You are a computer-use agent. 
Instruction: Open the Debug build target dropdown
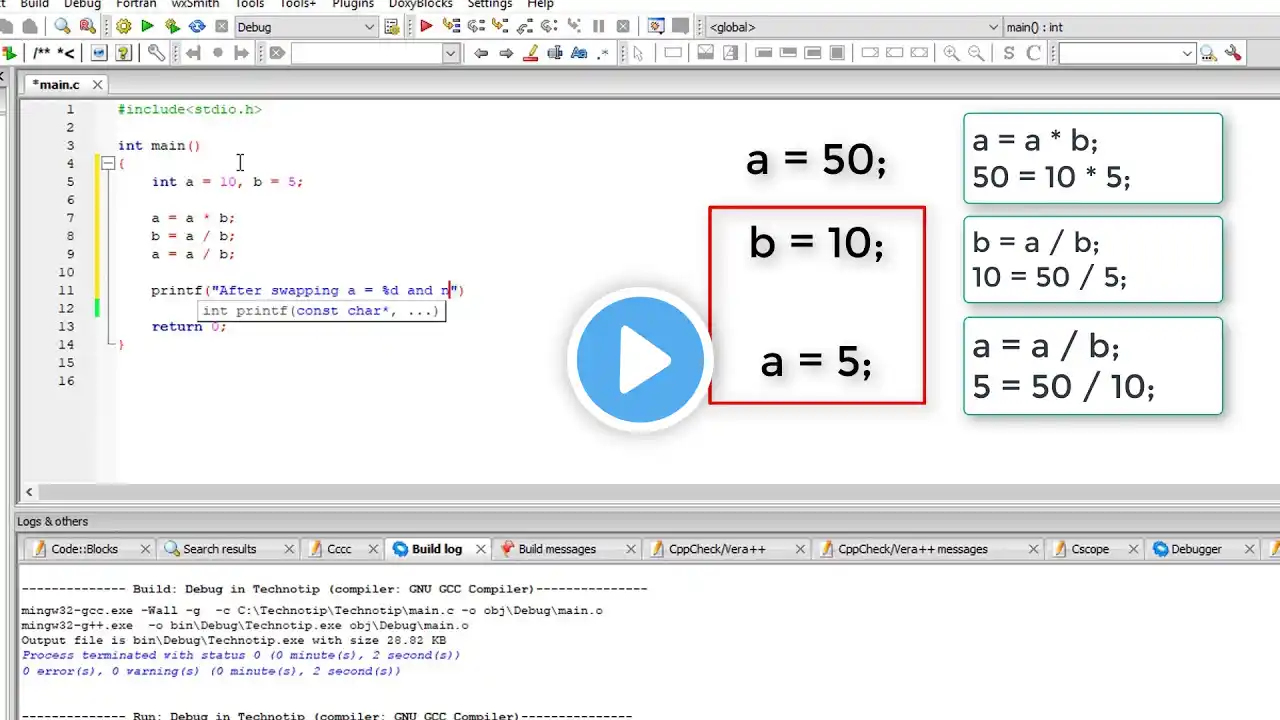click(369, 27)
